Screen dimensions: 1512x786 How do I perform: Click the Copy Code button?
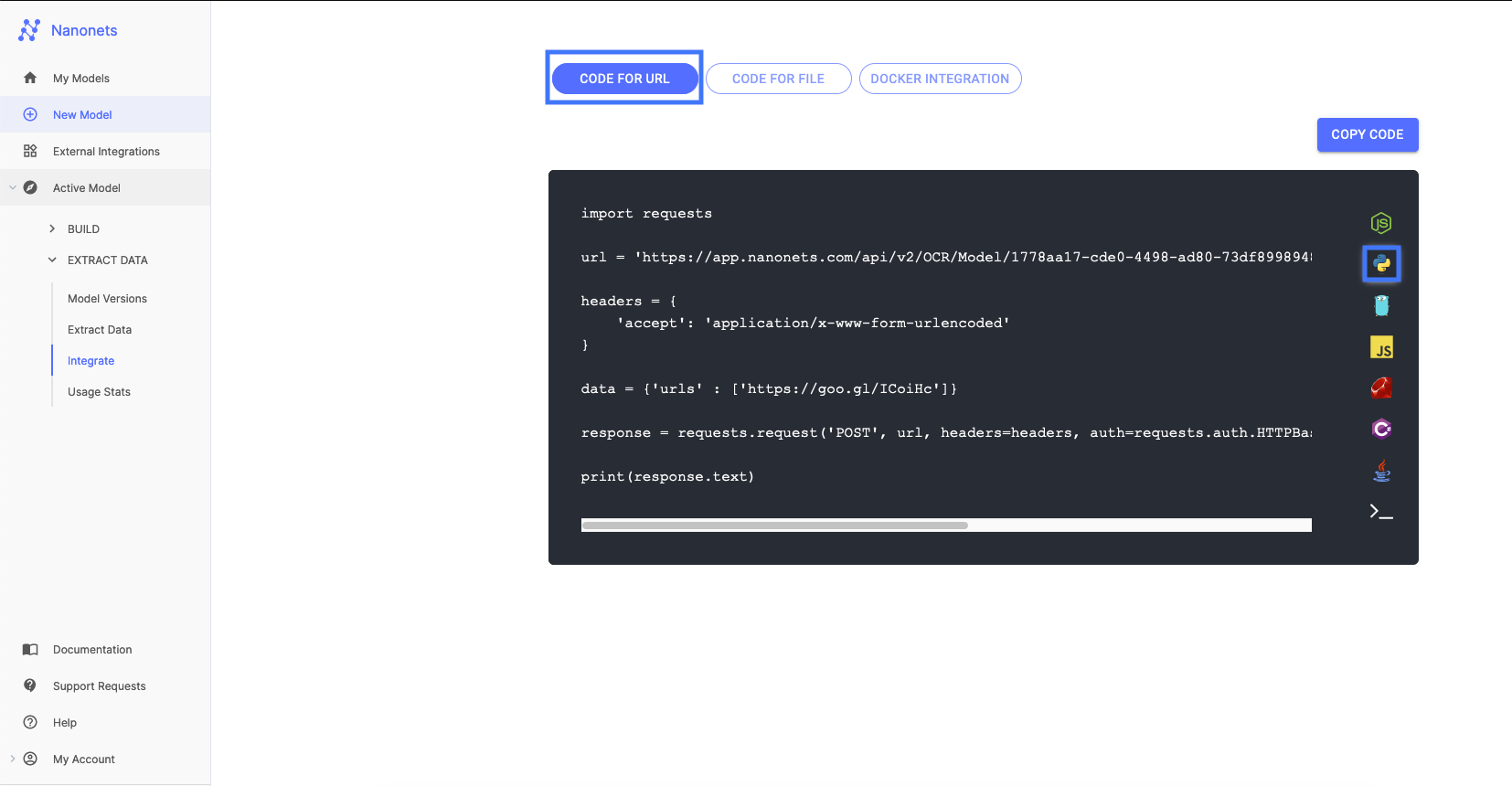pyautogui.click(x=1367, y=134)
